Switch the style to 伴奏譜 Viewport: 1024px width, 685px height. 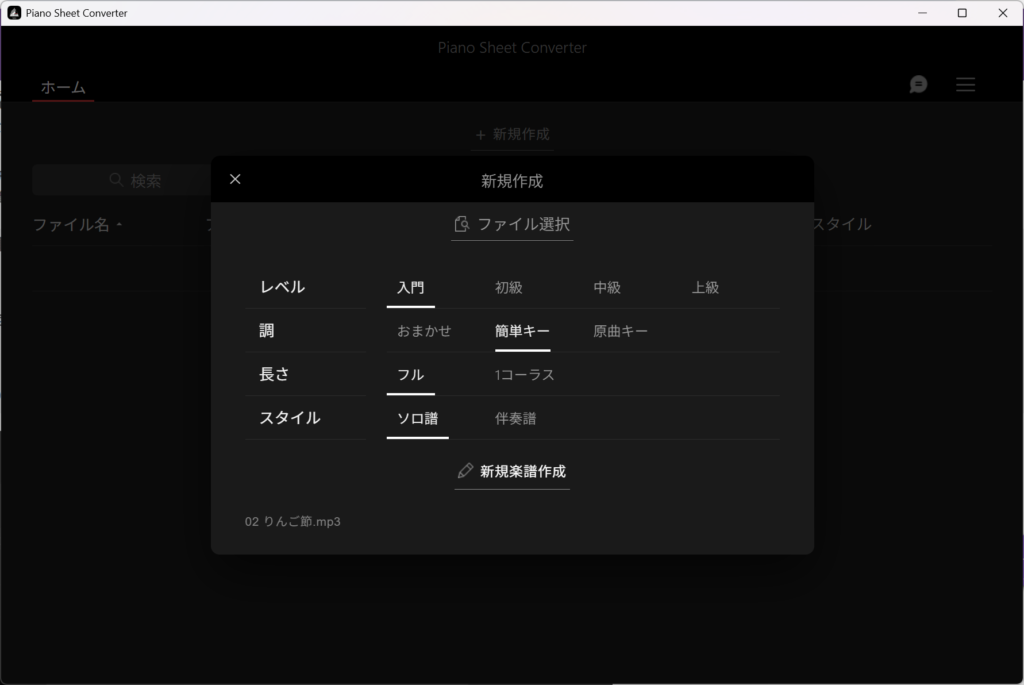(x=515, y=419)
